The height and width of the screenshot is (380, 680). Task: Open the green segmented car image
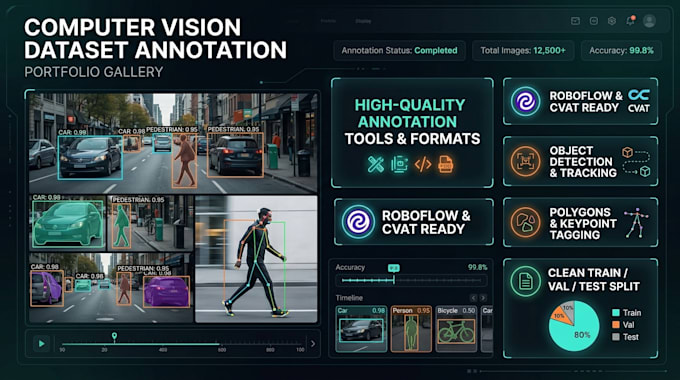[68, 223]
